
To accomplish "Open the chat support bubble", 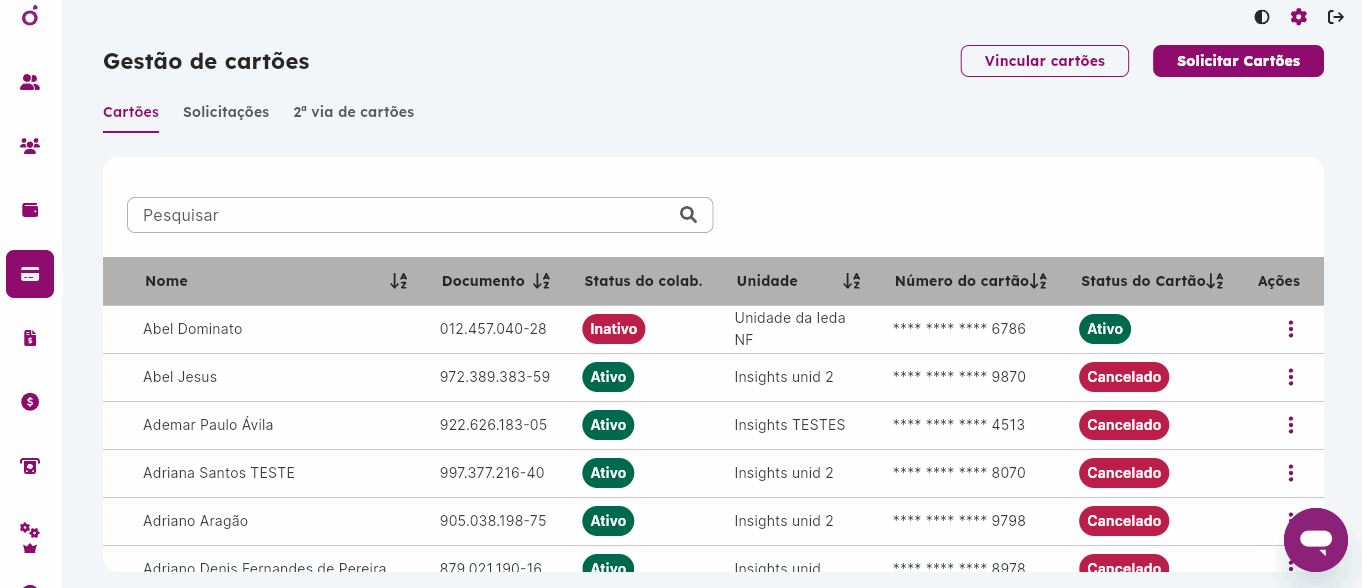I will (1316, 540).
